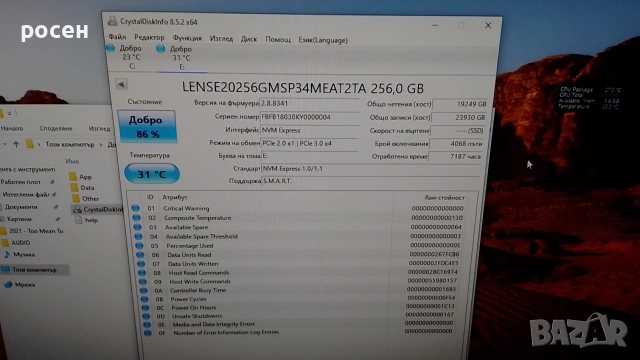Open the Изглед menu in CrystalDiskInfo
The image size is (640, 360).
(x=221, y=39)
